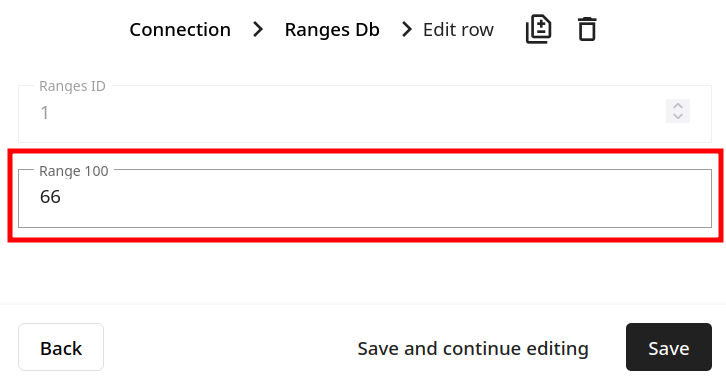Viewport: 726px width, 387px height.
Task: Decrement Ranges ID with the down arrow
Action: [x=678, y=116]
